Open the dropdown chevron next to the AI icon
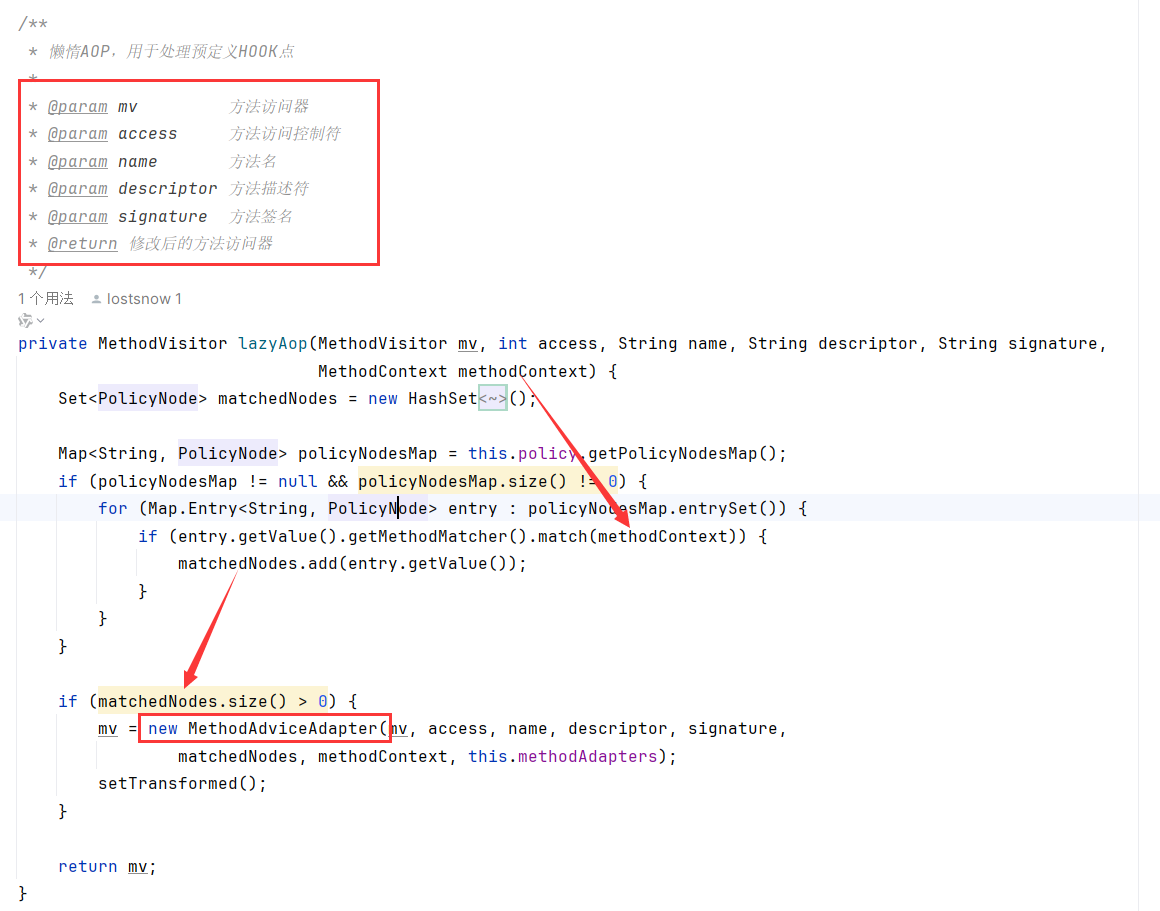 (x=41, y=321)
